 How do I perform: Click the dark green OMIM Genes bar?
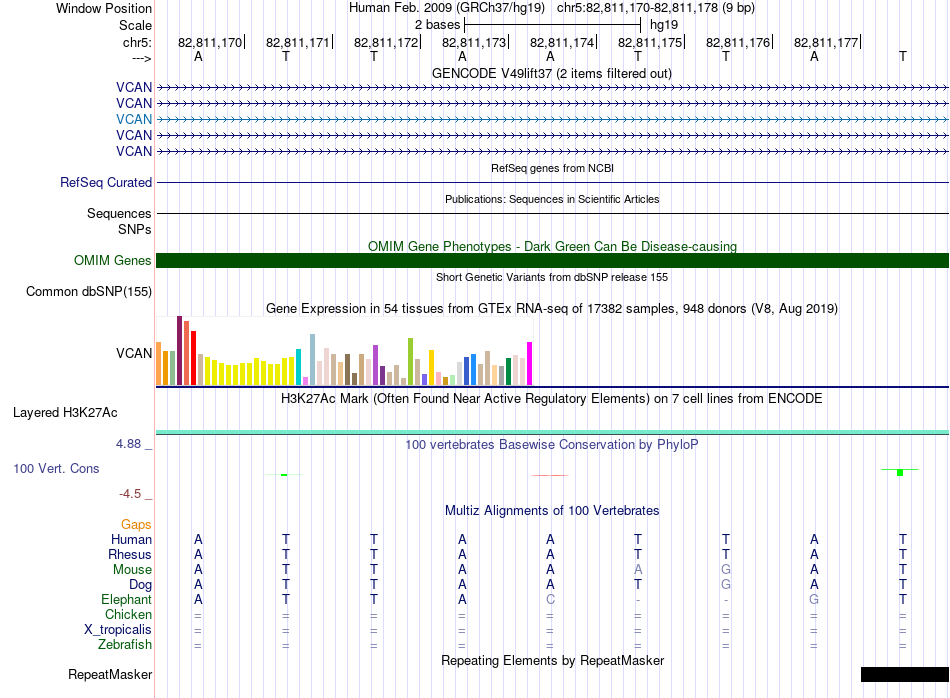(552, 261)
